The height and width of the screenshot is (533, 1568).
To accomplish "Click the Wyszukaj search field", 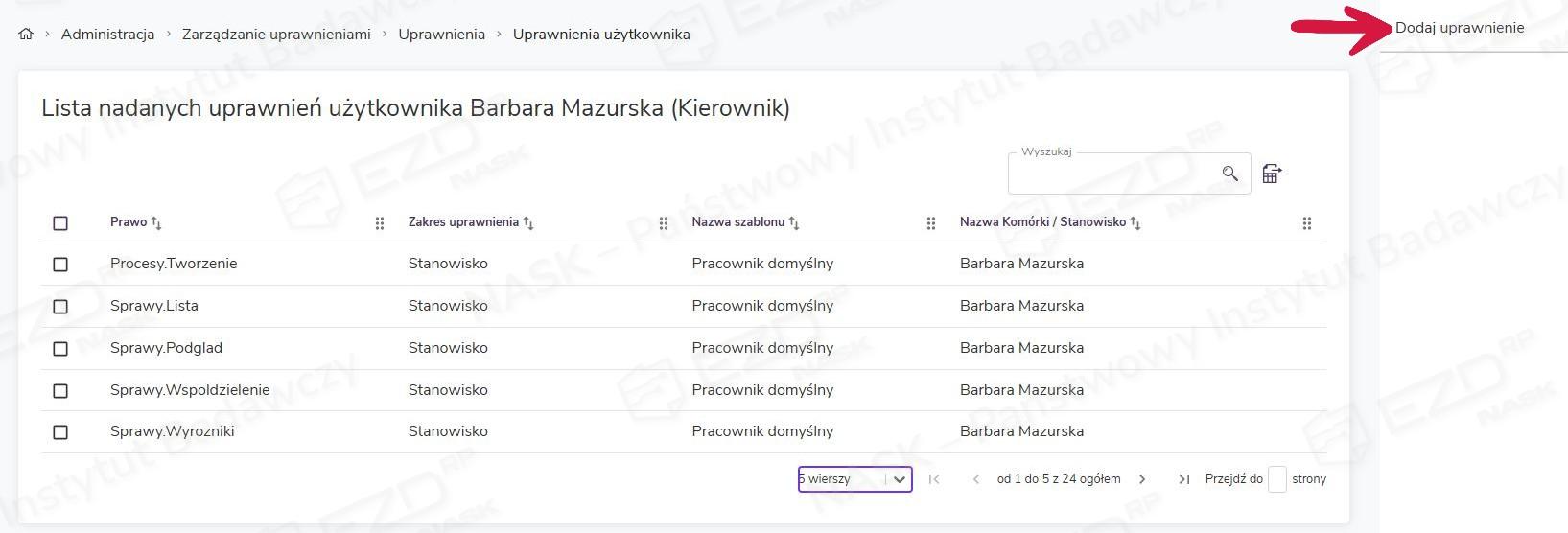I will [1114, 174].
